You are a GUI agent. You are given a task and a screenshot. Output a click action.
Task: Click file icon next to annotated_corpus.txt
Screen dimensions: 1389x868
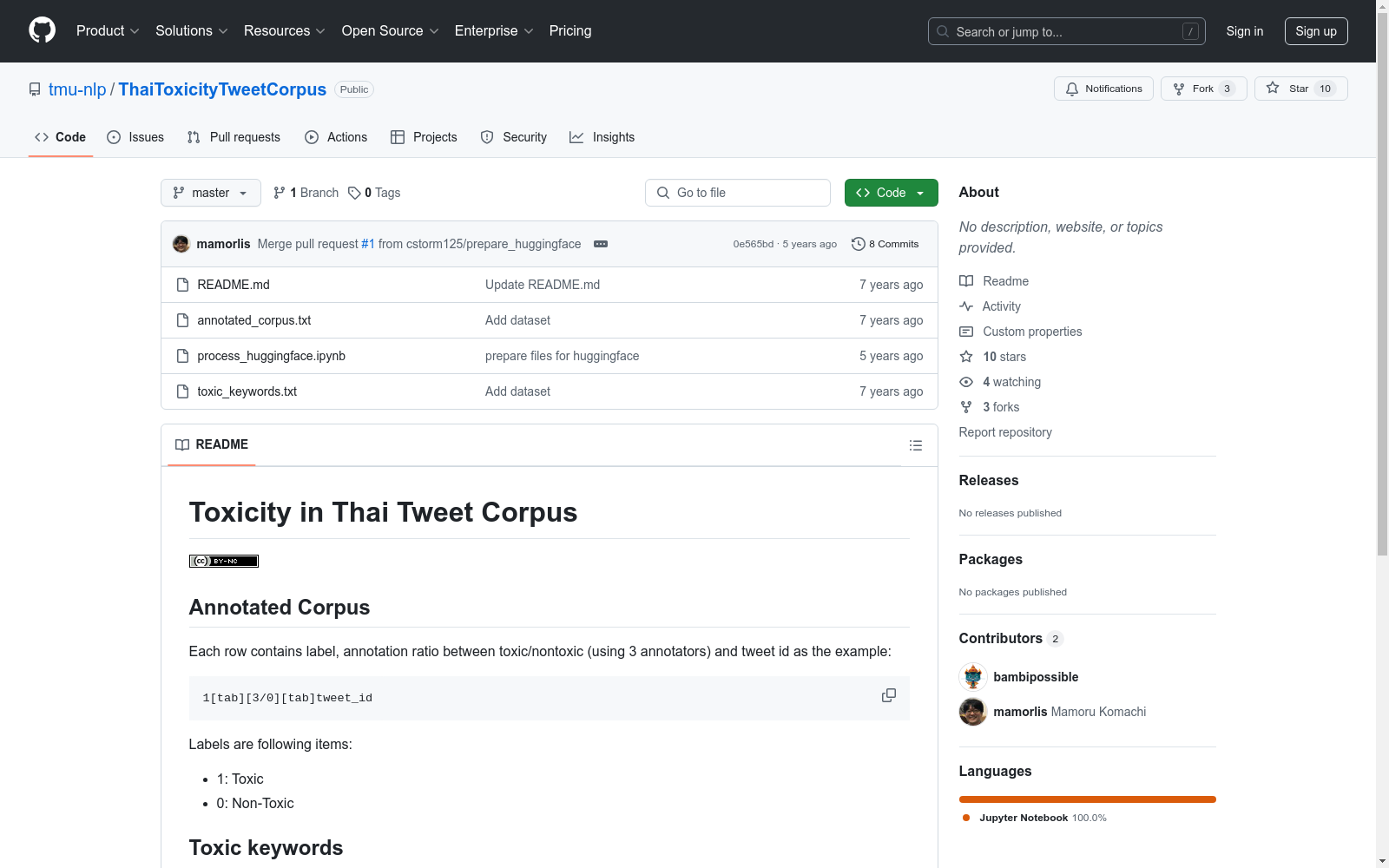[182, 320]
